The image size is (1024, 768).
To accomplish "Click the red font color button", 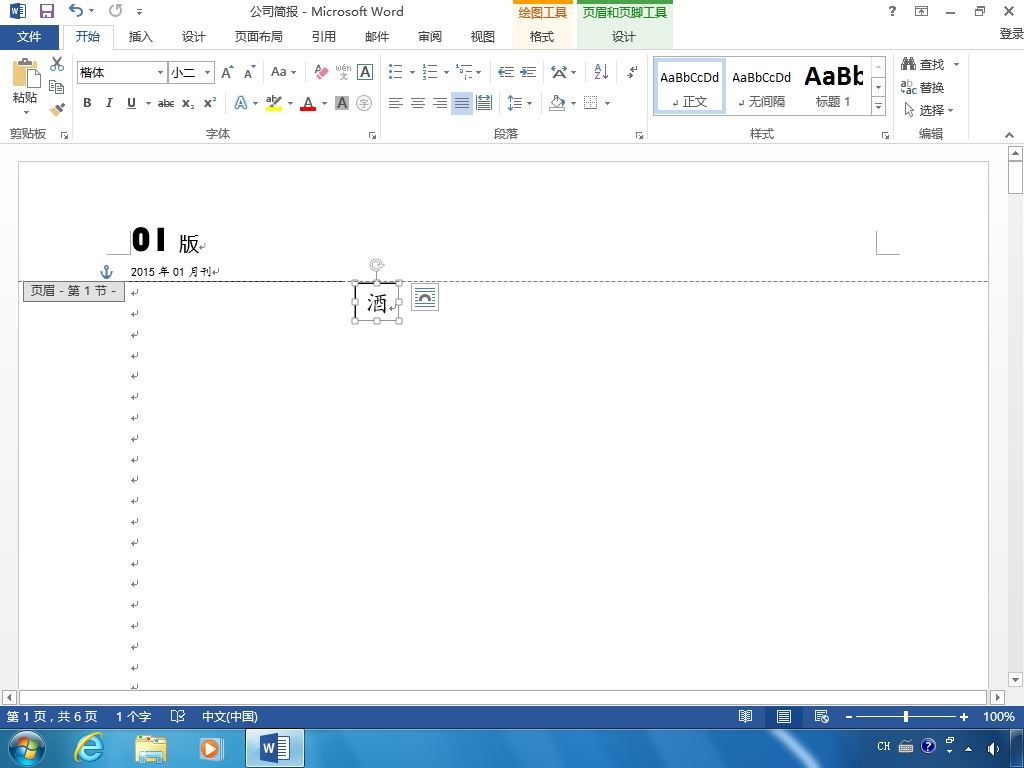I will [308, 103].
